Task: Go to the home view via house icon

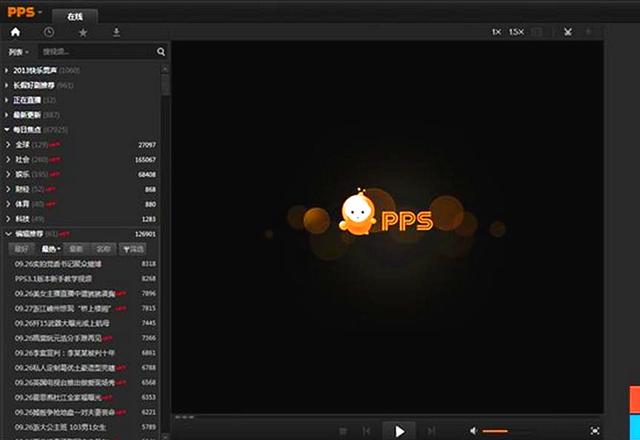Action: click(x=16, y=32)
